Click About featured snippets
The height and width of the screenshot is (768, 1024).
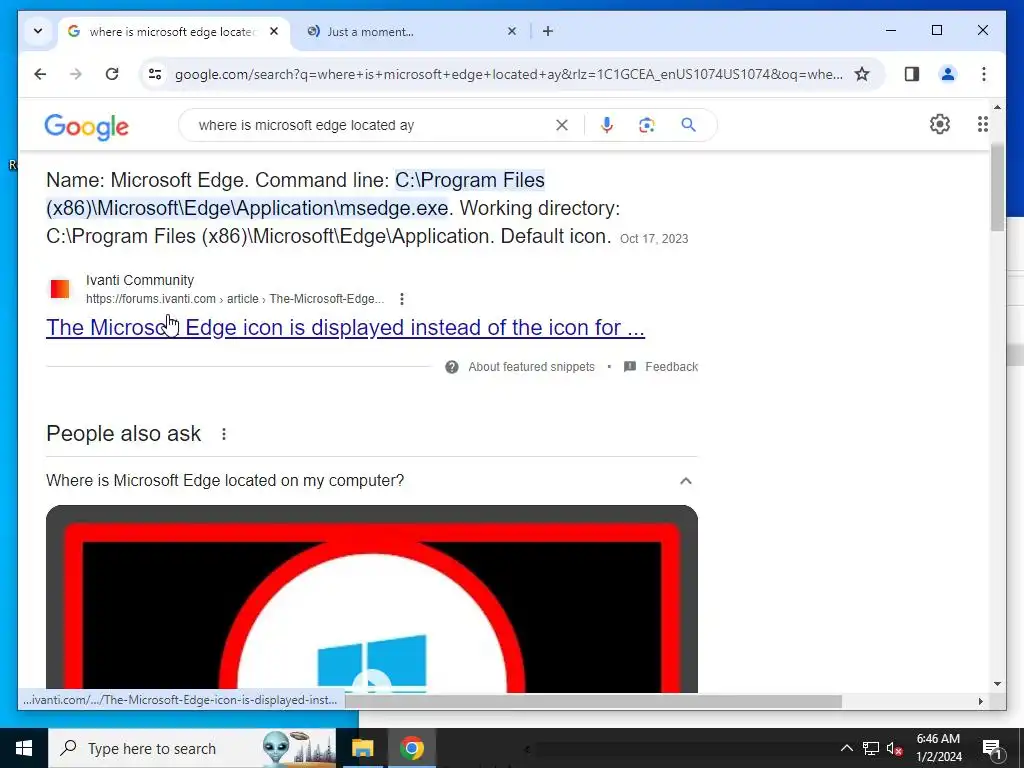tap(531, 367)
